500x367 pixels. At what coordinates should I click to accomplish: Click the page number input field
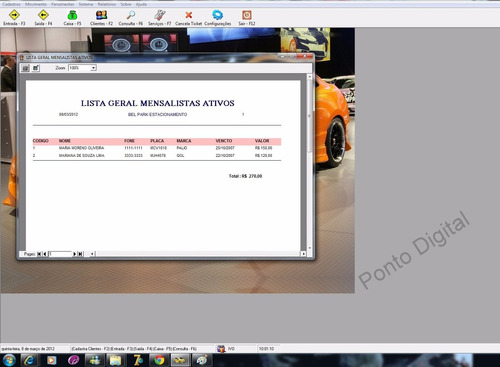(60, 254)
